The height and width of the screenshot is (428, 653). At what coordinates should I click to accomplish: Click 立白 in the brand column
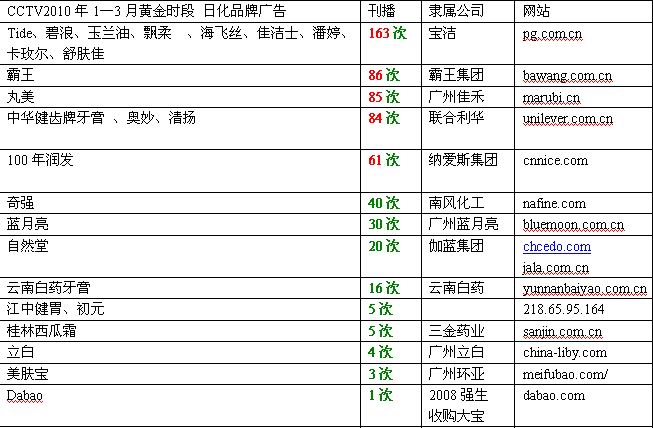pos(20,352)
